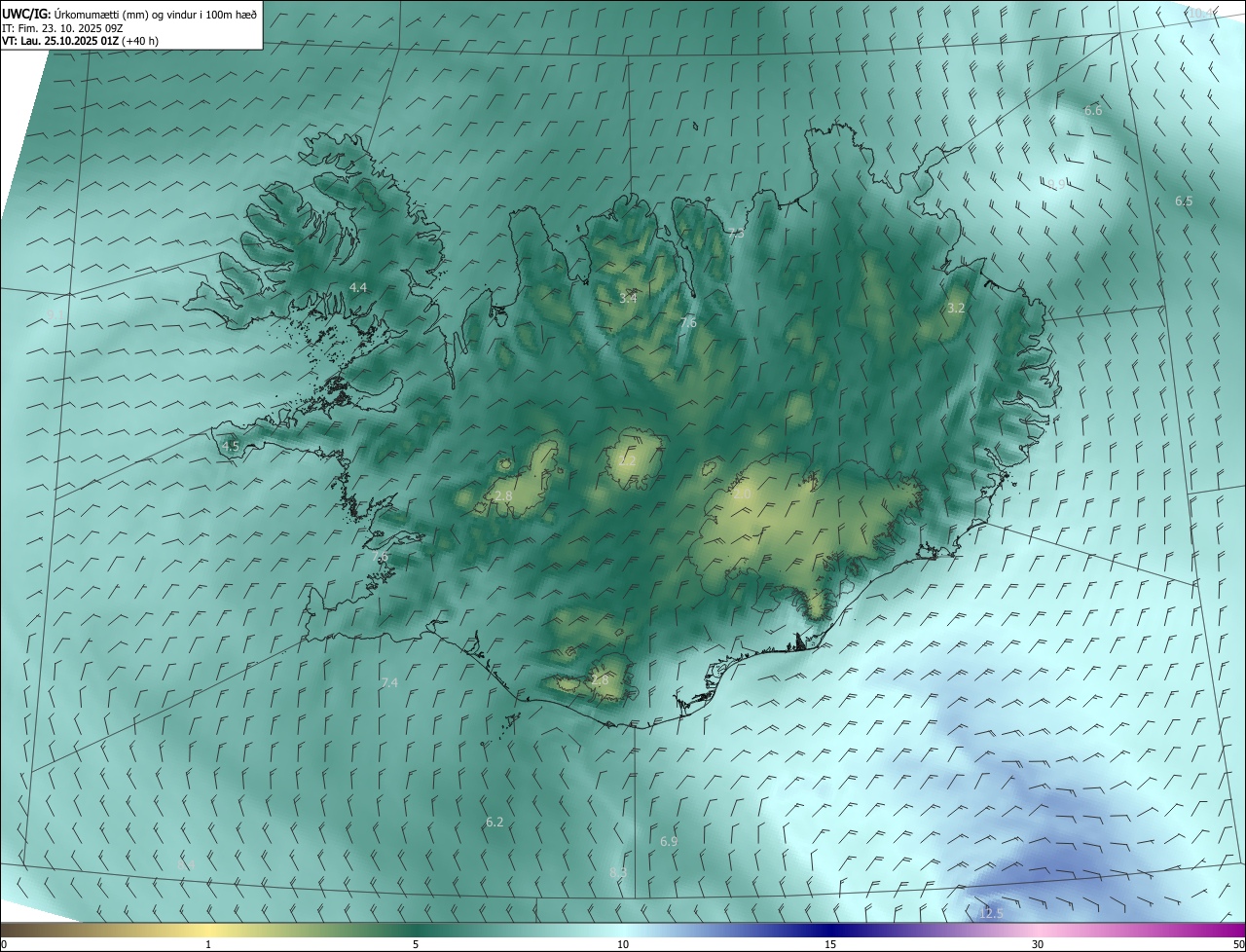Viewport: 1246px width, 952px height.
Task: Click the 15 tick on the color scale
Action: pyautogui.click(x=830, y=944)
